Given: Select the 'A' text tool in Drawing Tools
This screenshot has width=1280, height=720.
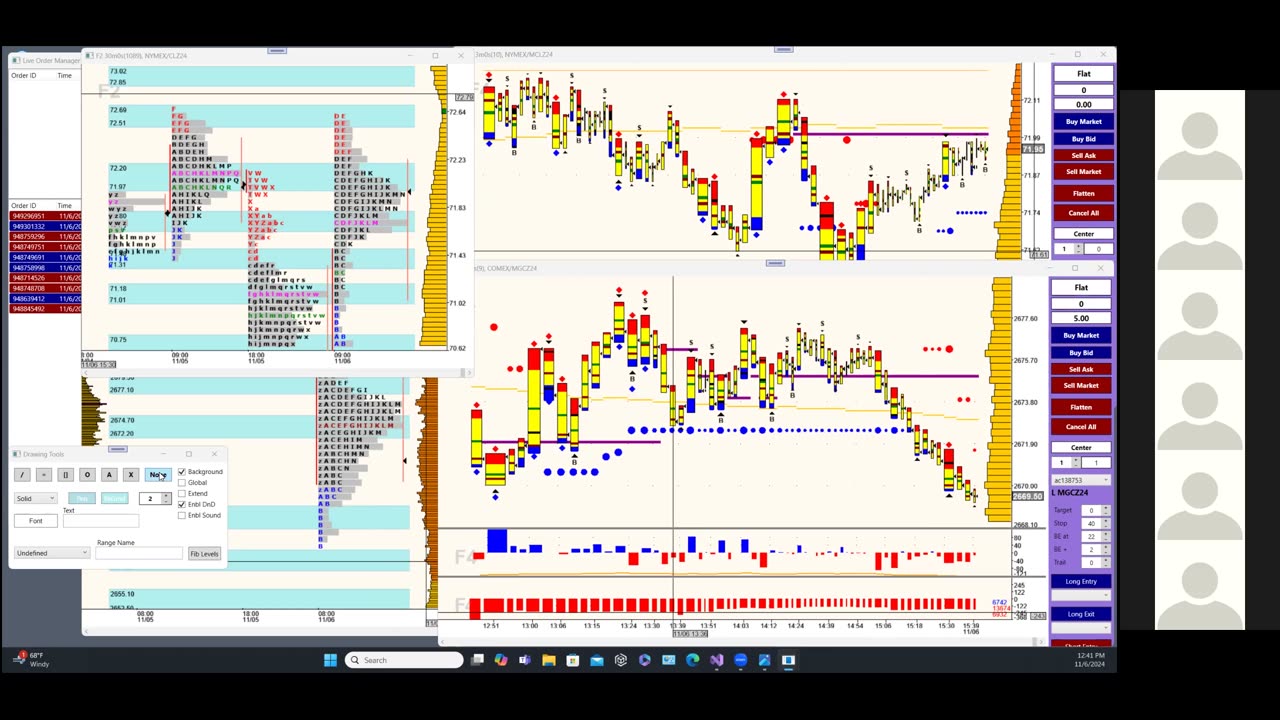Looking at the screenshot, I should click(x=109, y=475).
